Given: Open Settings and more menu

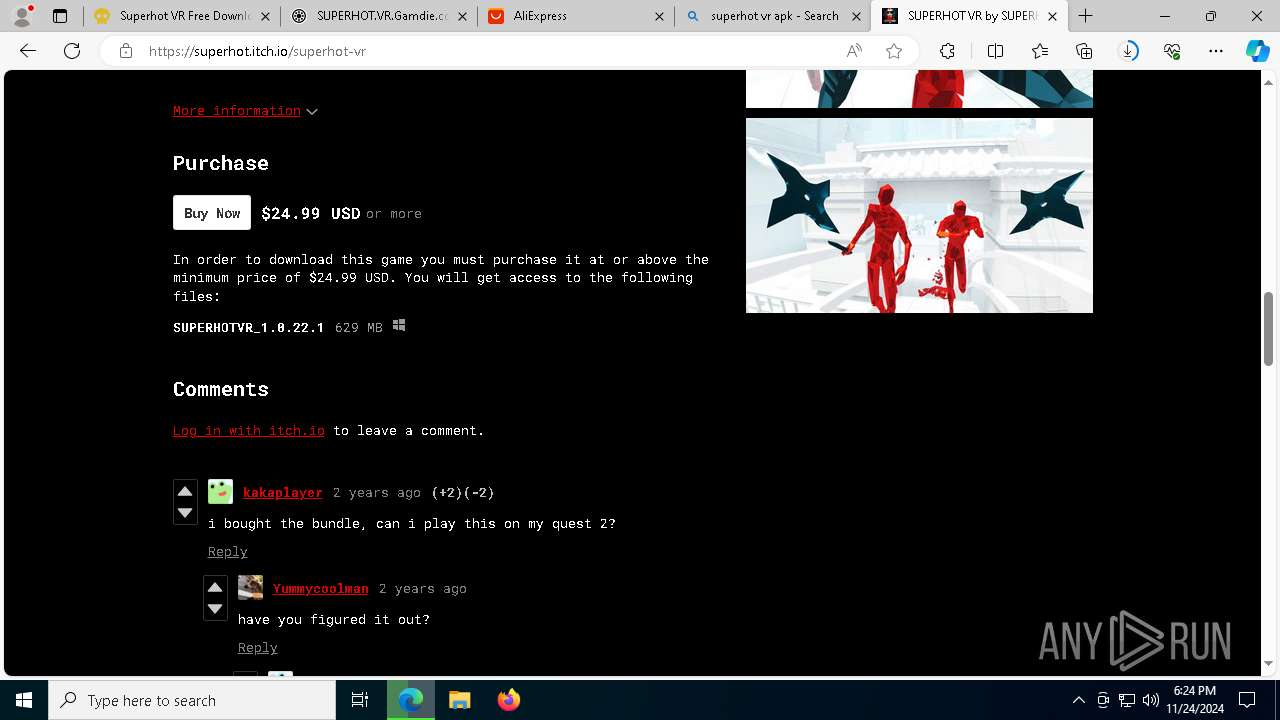Looking at the screenshot, I should click(1216, 51).
